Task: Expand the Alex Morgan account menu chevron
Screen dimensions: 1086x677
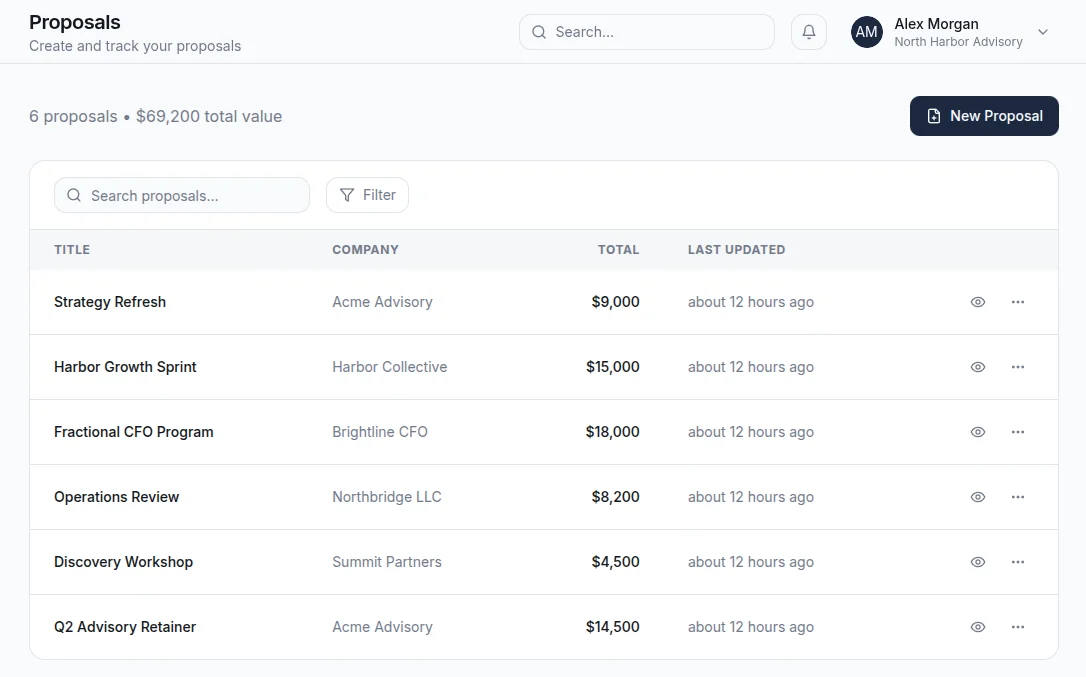Action: pyautogui.click(x=1042, y=32)
